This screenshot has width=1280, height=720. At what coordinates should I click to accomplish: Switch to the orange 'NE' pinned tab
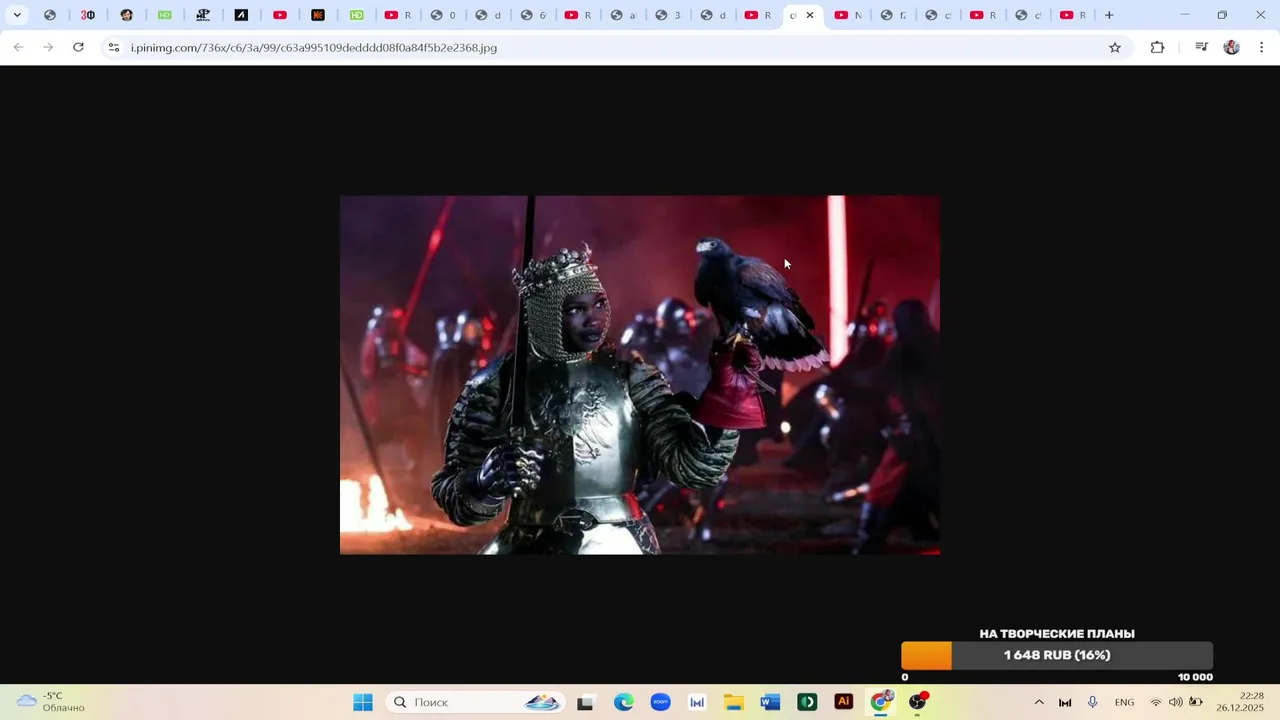tap(318, 15)
